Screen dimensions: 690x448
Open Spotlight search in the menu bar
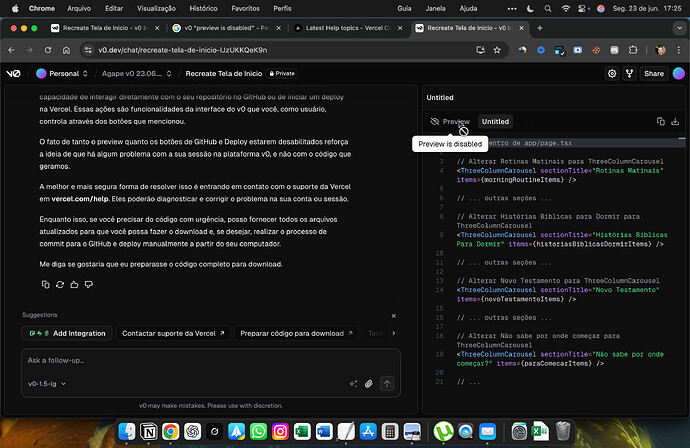pyautogui.click(x=547, y=8)
